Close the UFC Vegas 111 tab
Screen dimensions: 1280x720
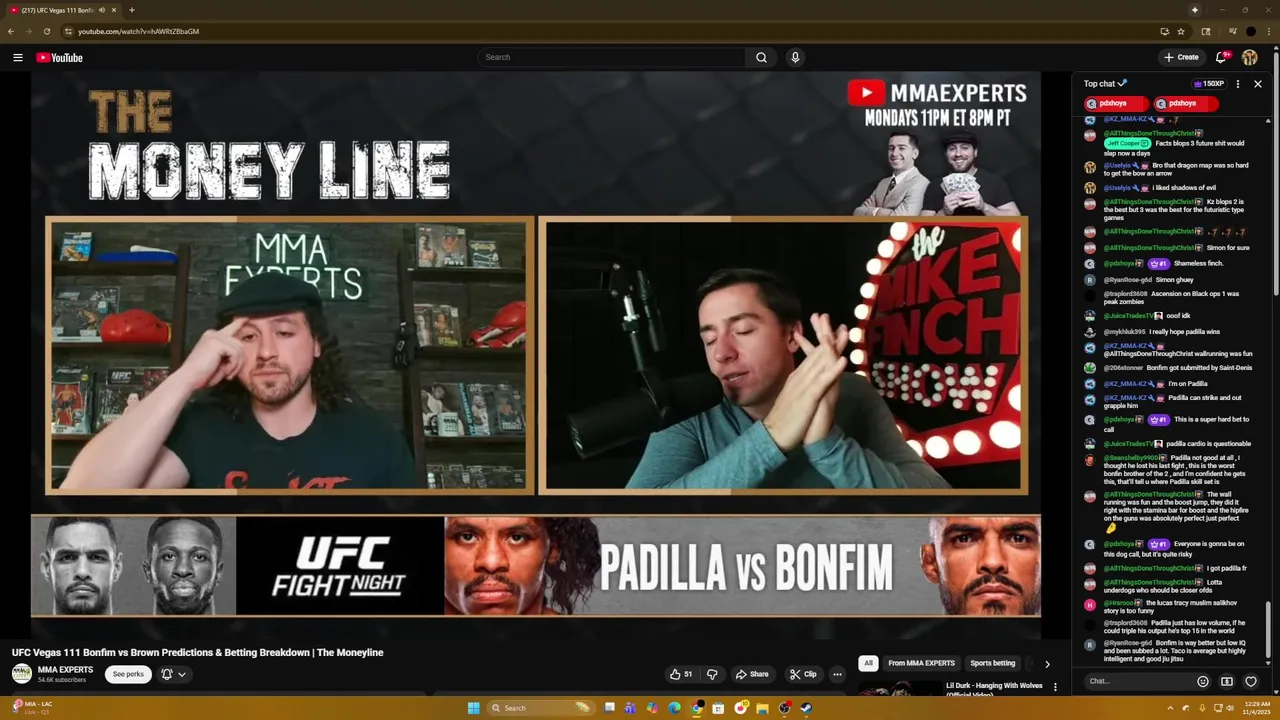click(114, 10)
